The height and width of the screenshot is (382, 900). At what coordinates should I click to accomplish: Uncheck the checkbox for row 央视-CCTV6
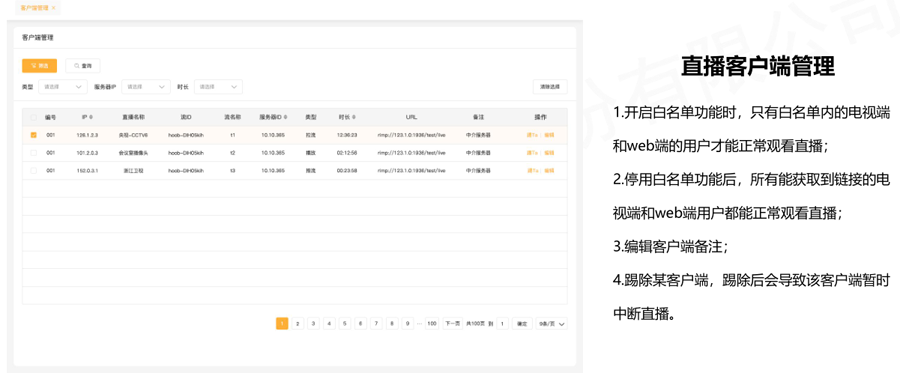point(33,135)
